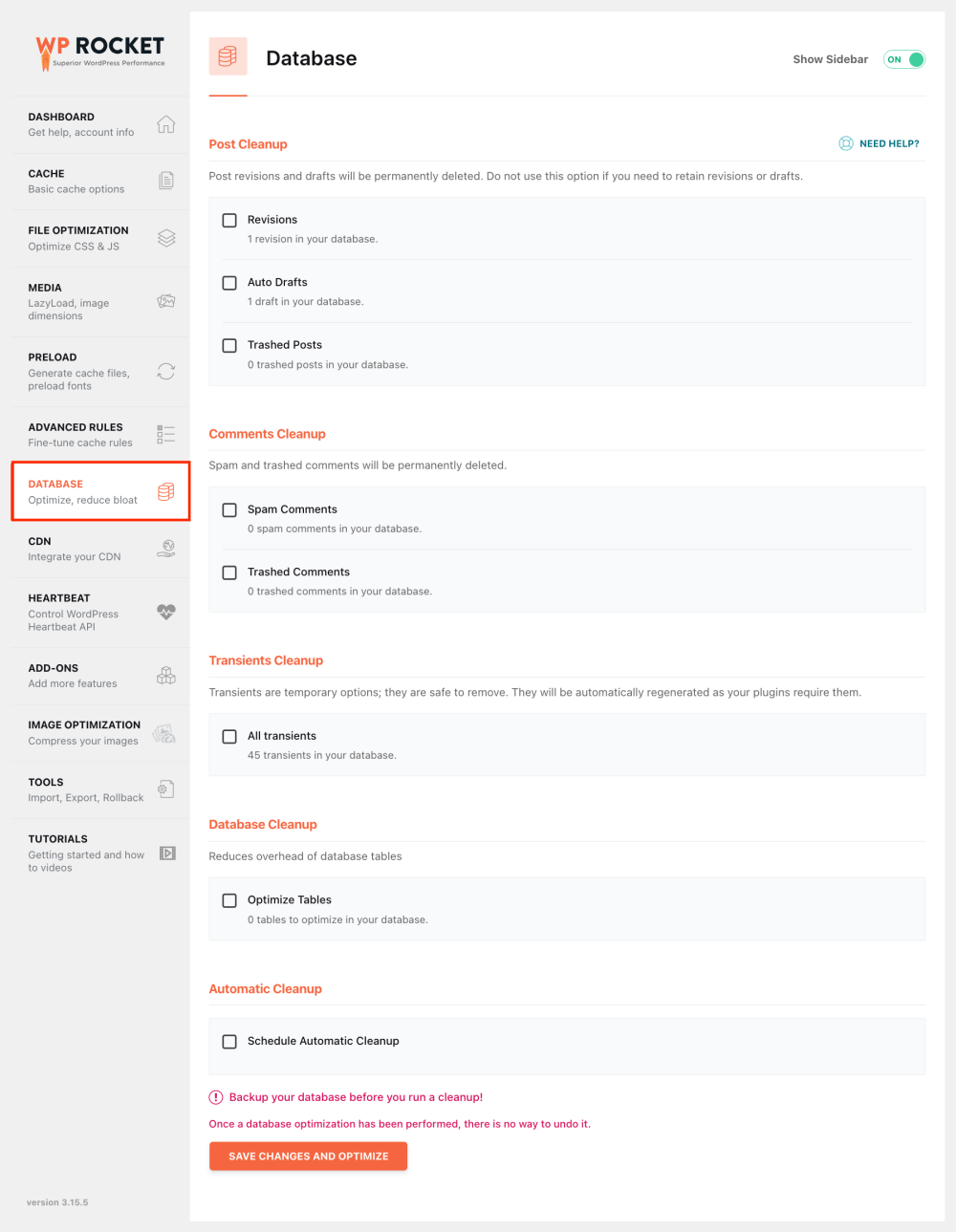Click the Add-ons cubes icon
The width and height of the screenshot is (956, 1232).
166,676
